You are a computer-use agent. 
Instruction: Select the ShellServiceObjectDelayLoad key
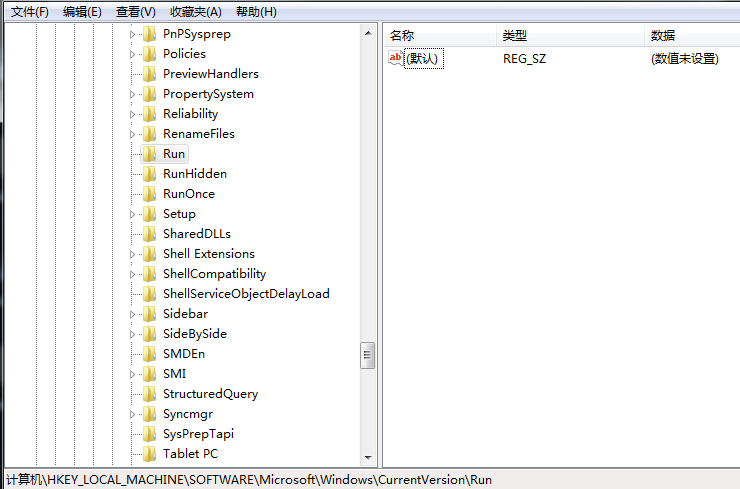pyautogui.click(x=246, y=294)
